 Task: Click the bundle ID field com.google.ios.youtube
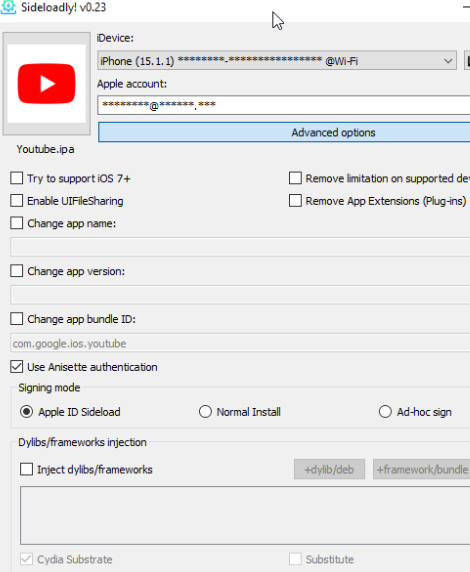(240, 343)
